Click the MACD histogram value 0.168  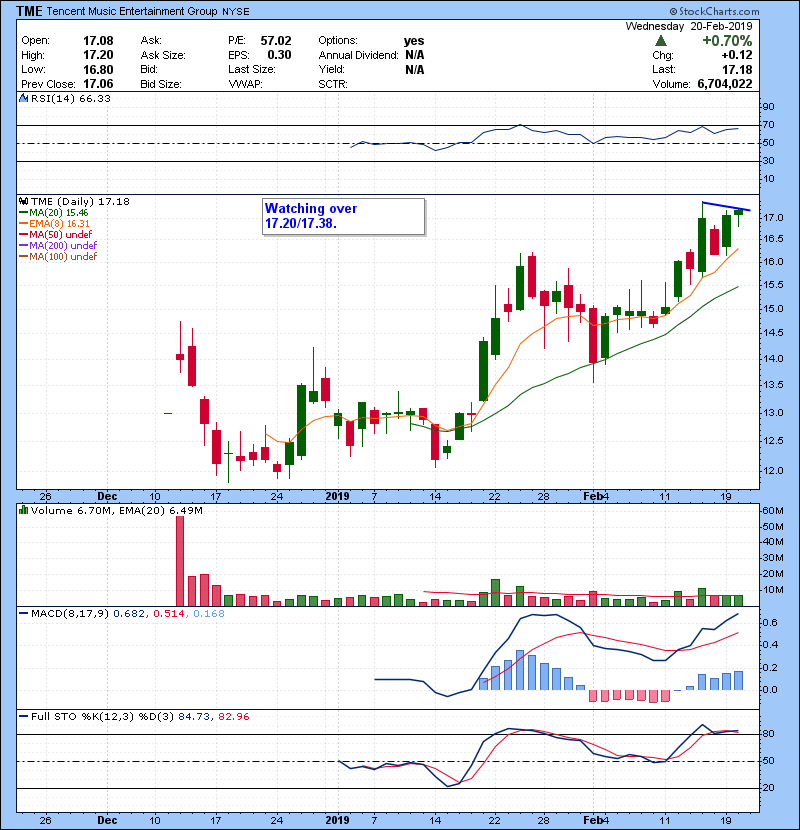tap(209, 614)
